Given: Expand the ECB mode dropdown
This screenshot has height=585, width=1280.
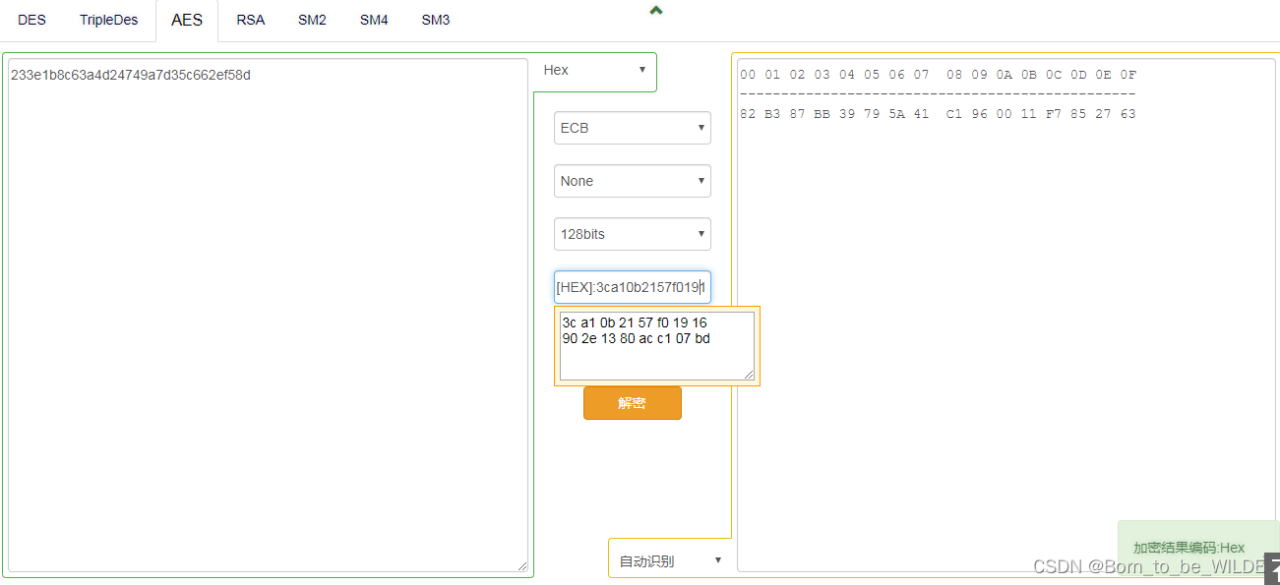Looking at the screenshot, I should [x=632, y=128].
